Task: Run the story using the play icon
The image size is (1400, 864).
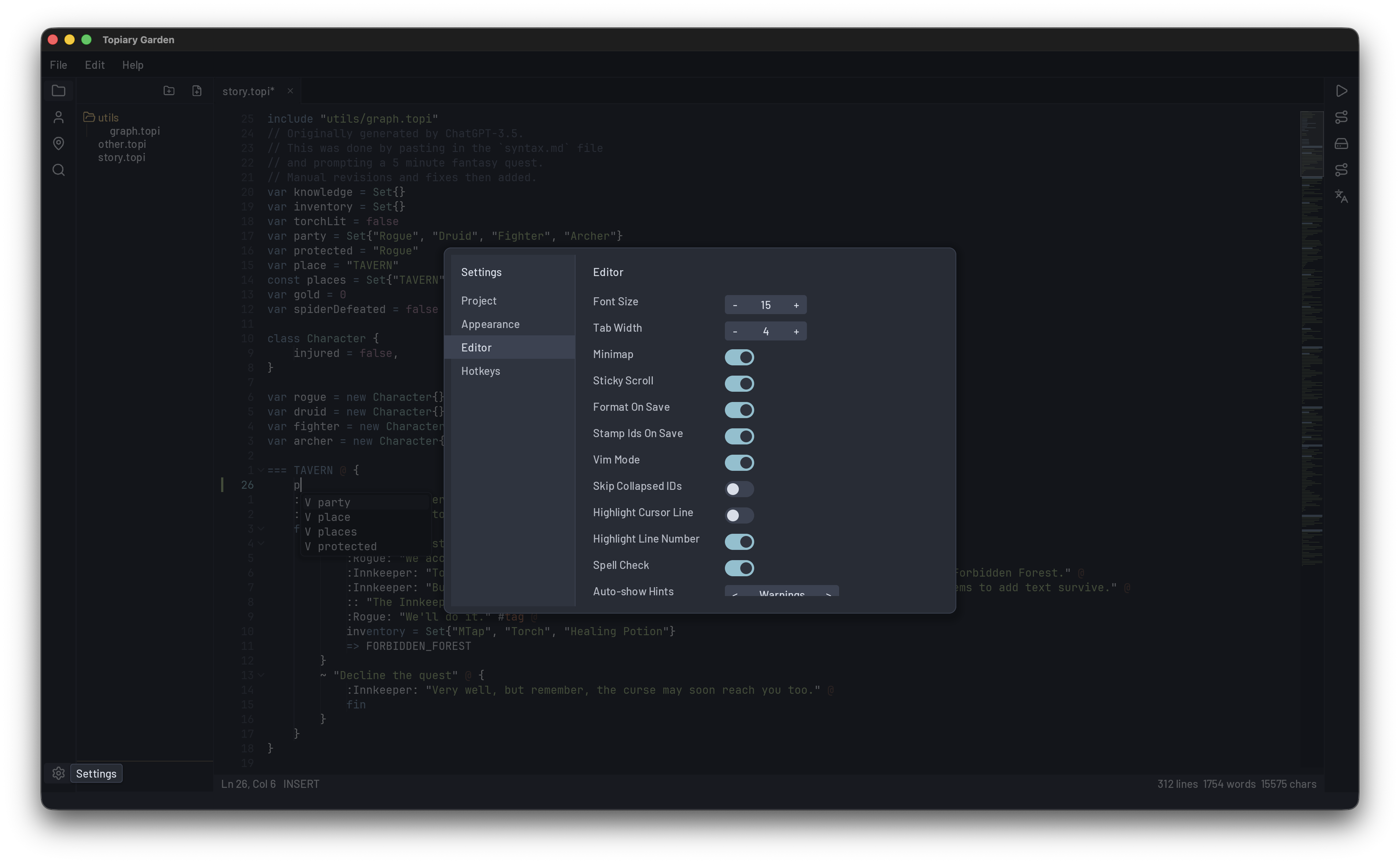Action: (1342, 91)
